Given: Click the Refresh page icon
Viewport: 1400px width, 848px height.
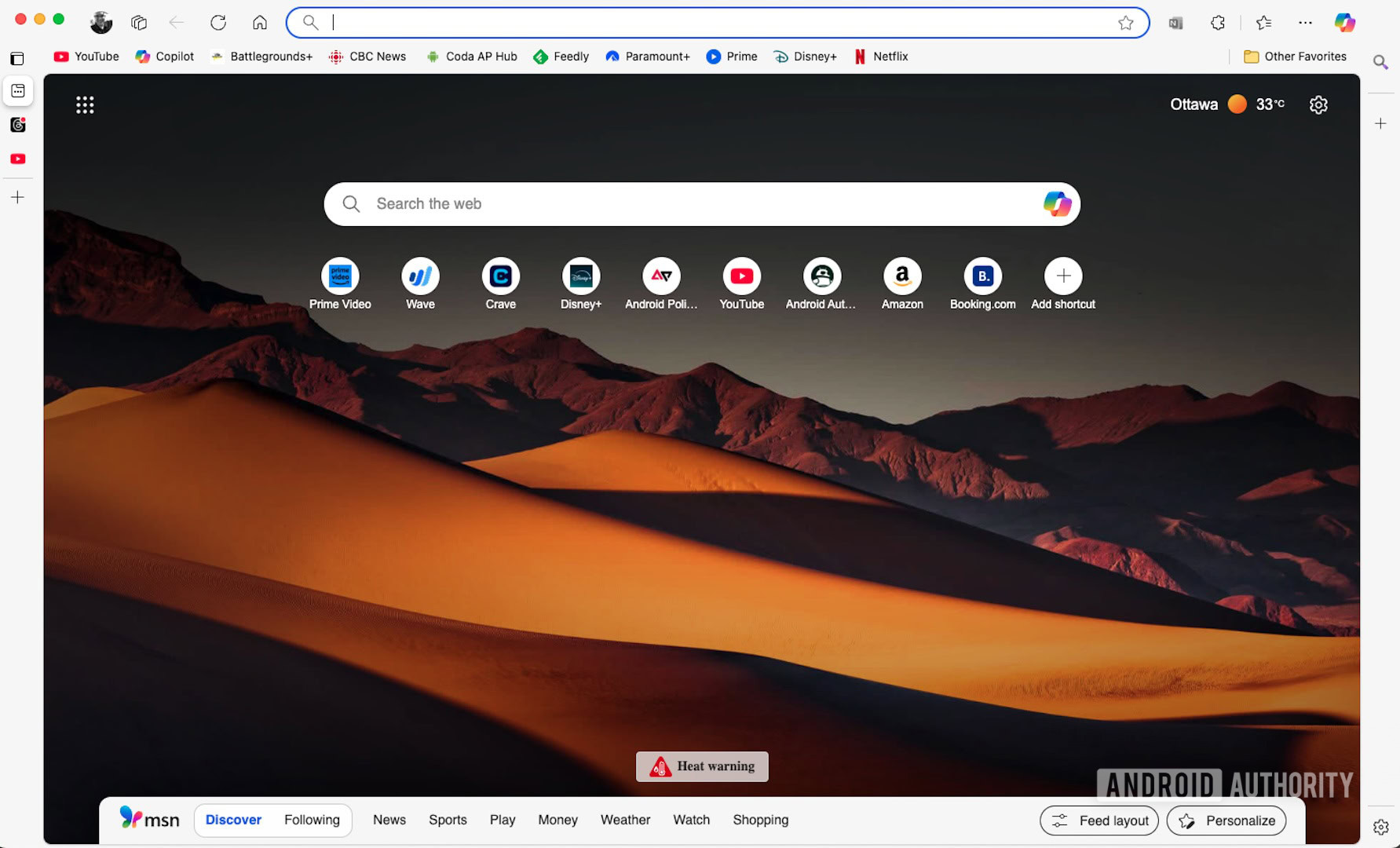Looking at the screenshot, I should click(x=218, y=23).
